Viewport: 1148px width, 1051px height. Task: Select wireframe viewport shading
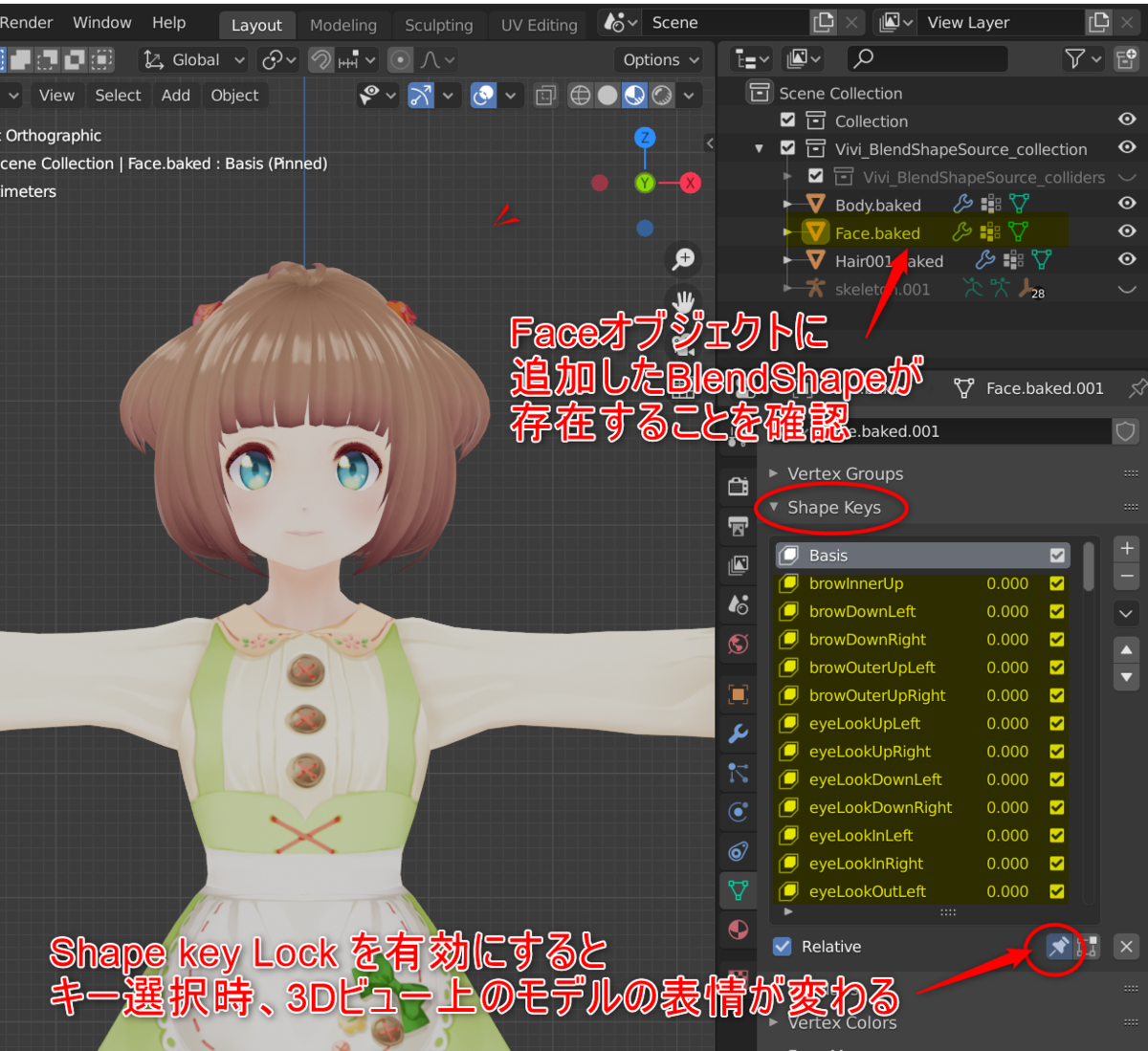coord(580,96)
